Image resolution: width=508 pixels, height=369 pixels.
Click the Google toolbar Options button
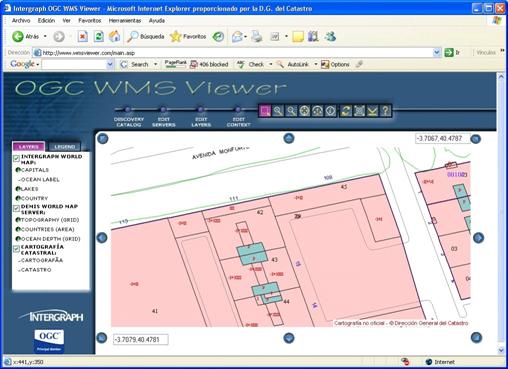pyautogui.click(x=335, y=64)
